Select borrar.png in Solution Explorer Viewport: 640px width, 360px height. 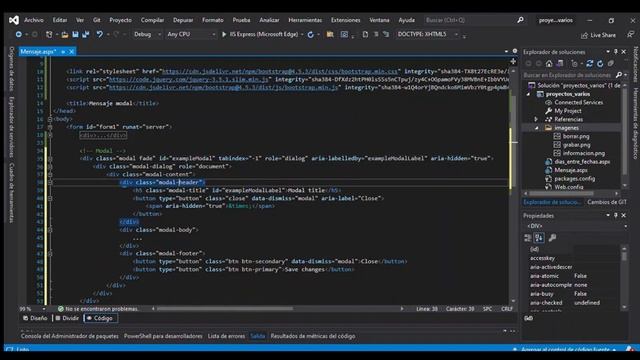tap(576, 136)
